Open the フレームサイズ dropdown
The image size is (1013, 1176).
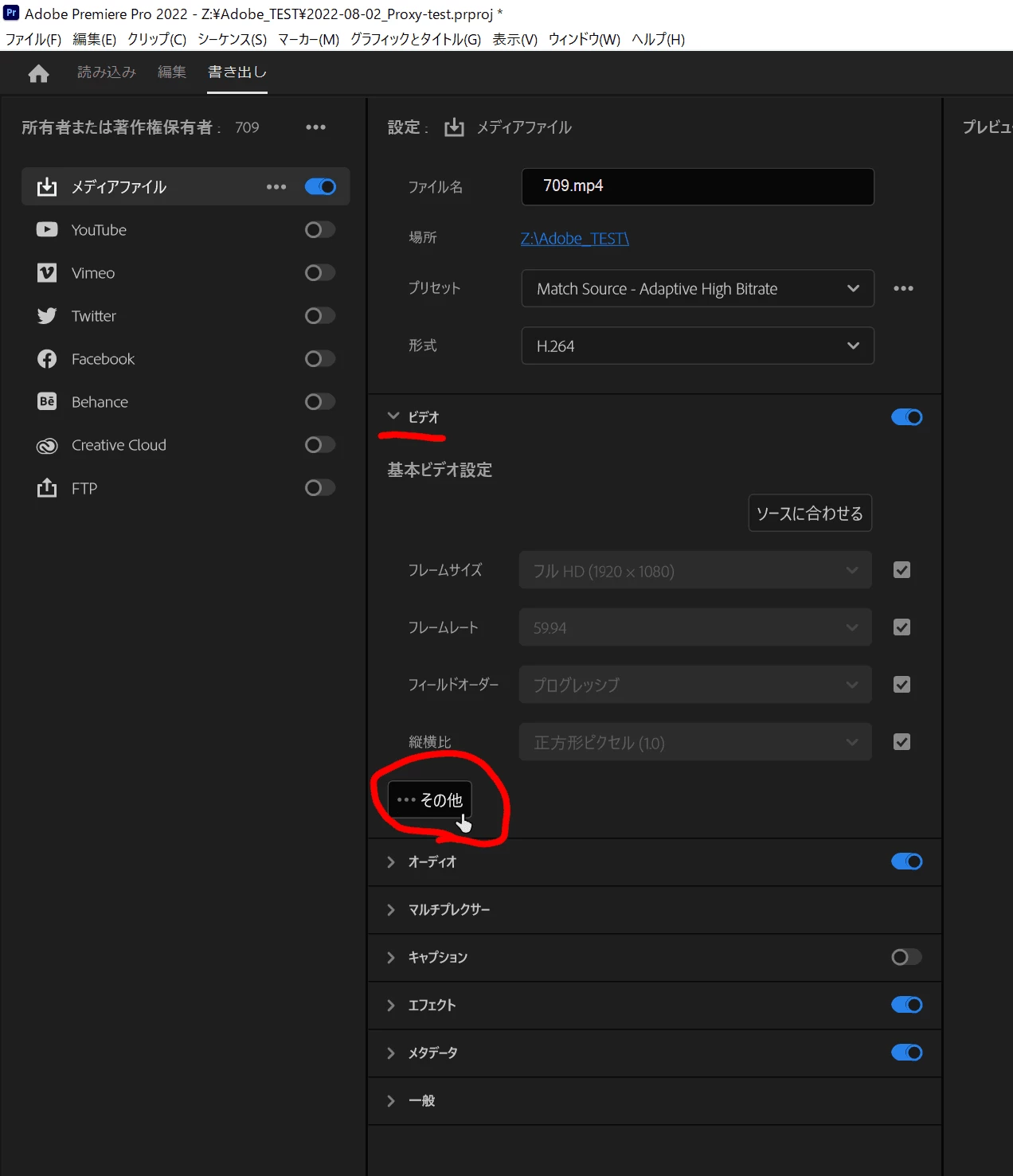click(x=695, y=570)
